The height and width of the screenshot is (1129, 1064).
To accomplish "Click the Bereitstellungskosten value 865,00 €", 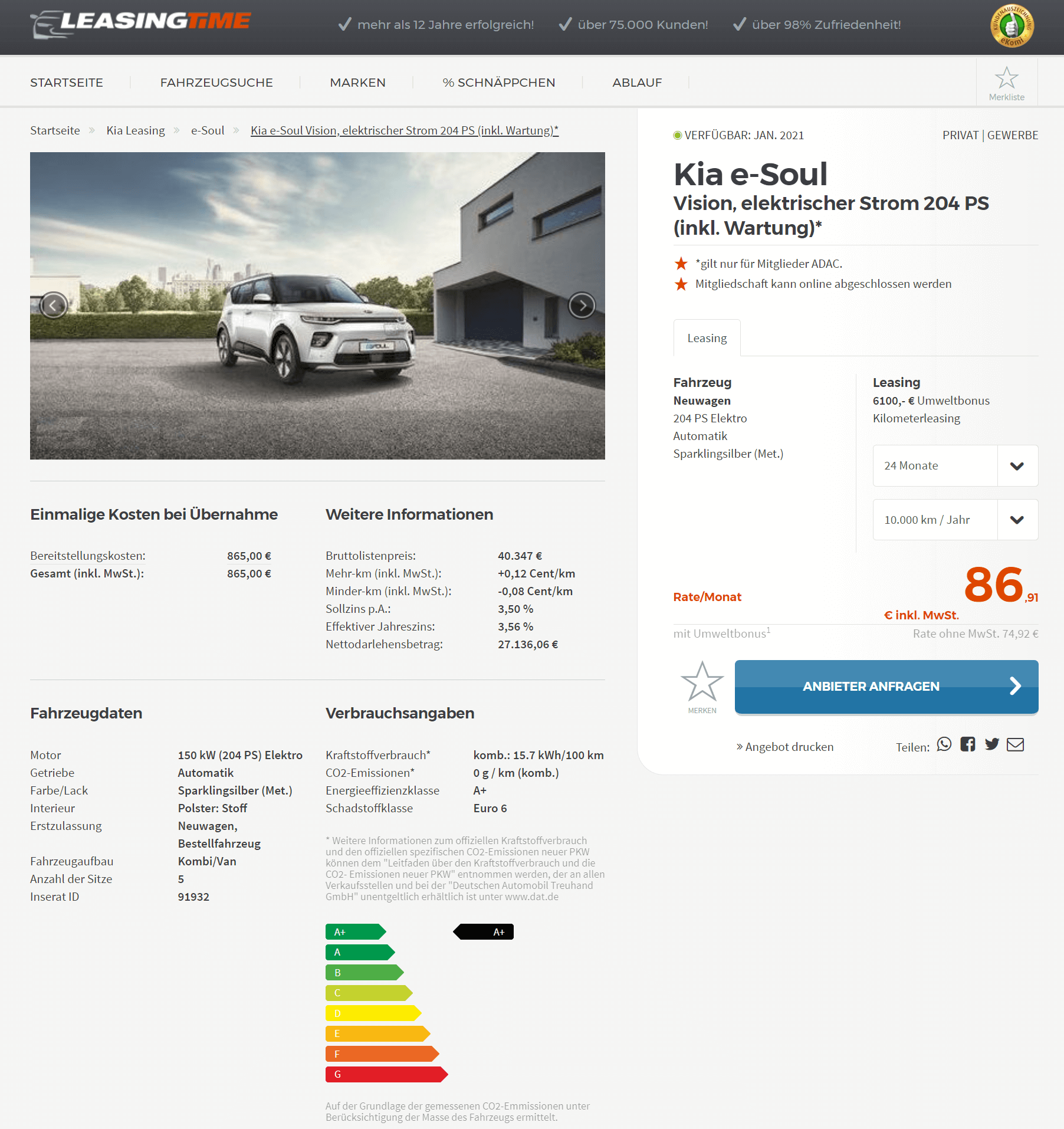I will point(249,556).
